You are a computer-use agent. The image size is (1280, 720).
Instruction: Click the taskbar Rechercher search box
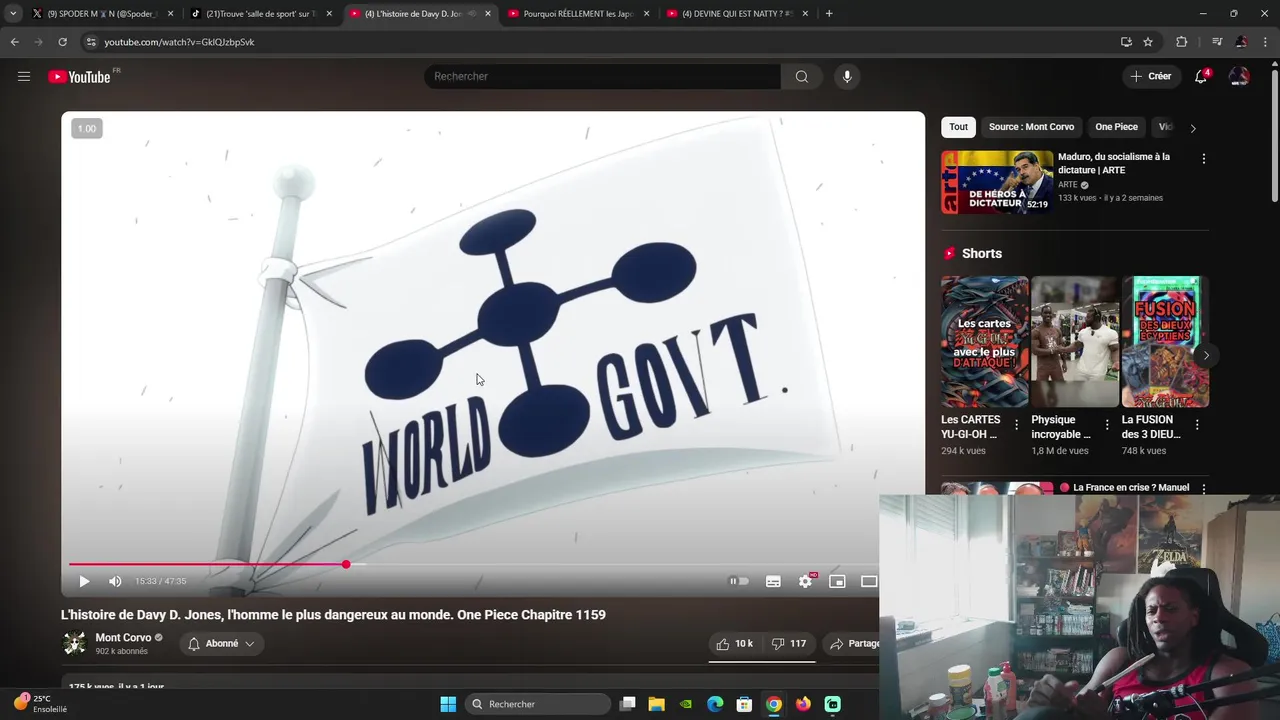538,704
